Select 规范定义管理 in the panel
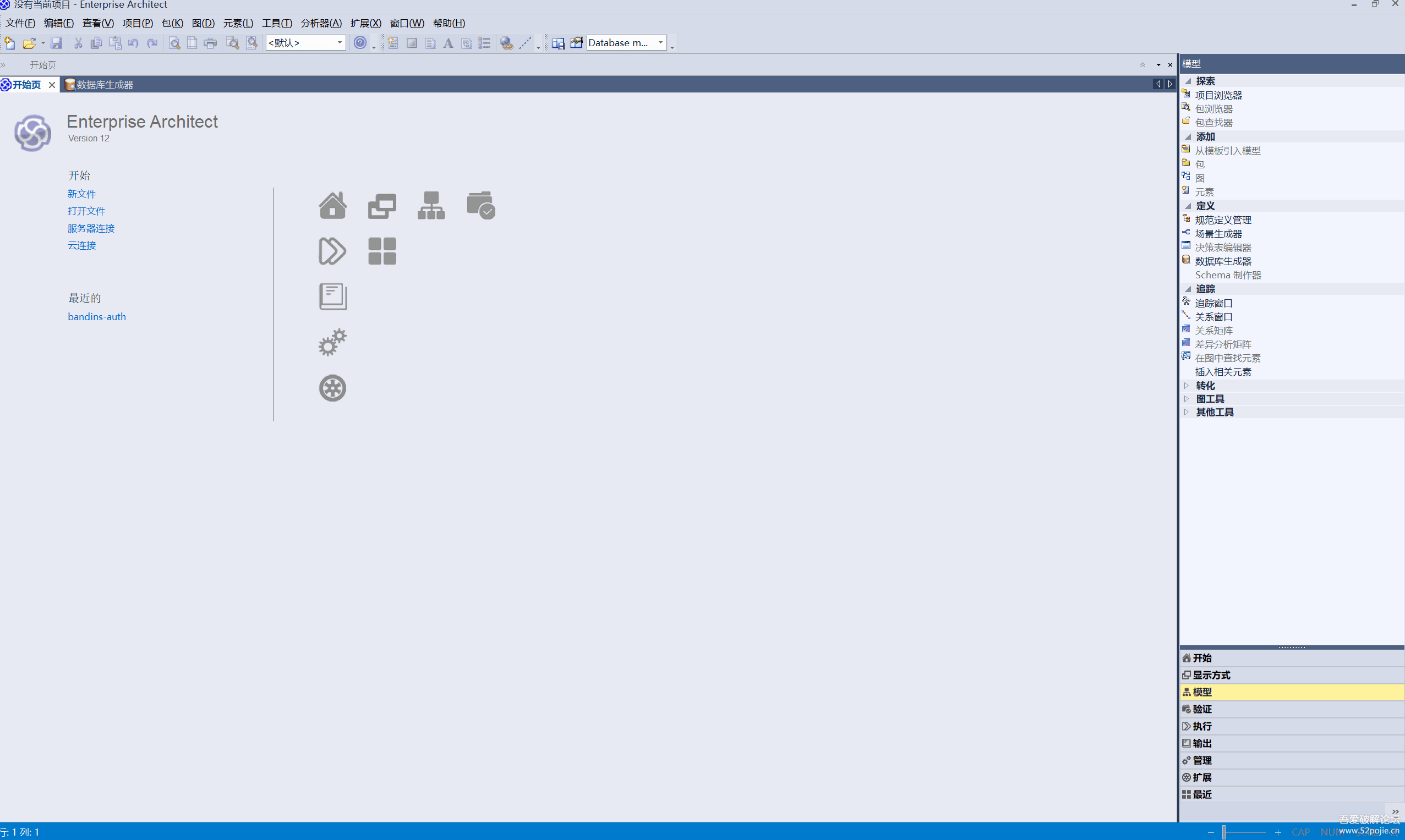The width and height of the screenshot is (1405, 840). (x=1223, y=220)
